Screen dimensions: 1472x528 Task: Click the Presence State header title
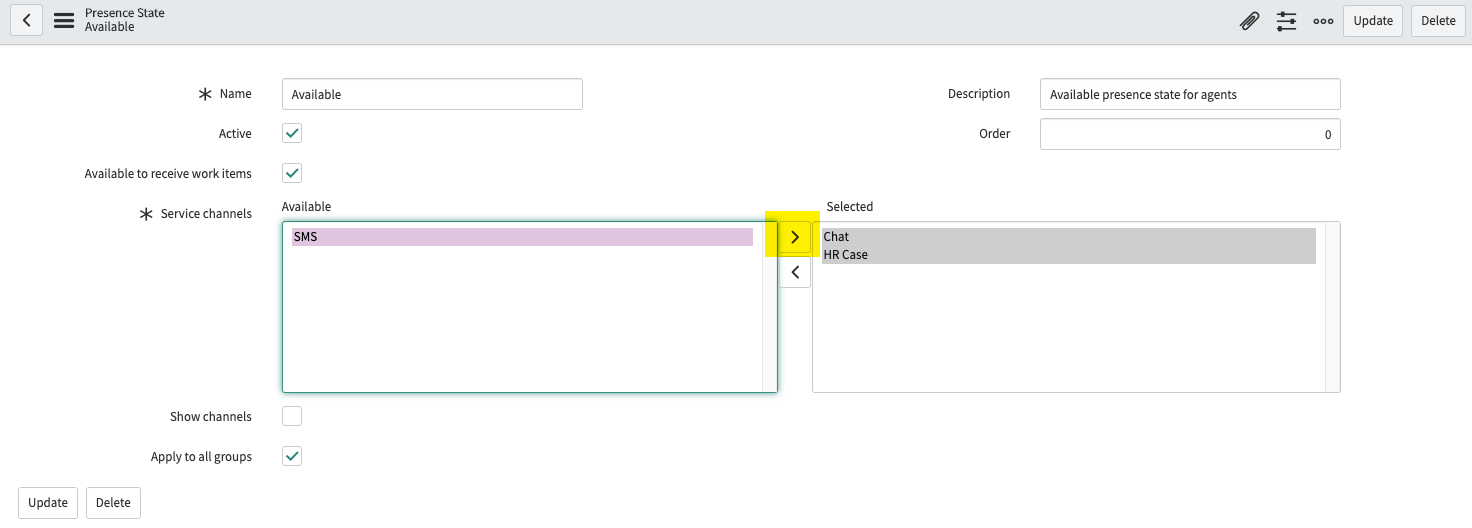pos(125,13)
